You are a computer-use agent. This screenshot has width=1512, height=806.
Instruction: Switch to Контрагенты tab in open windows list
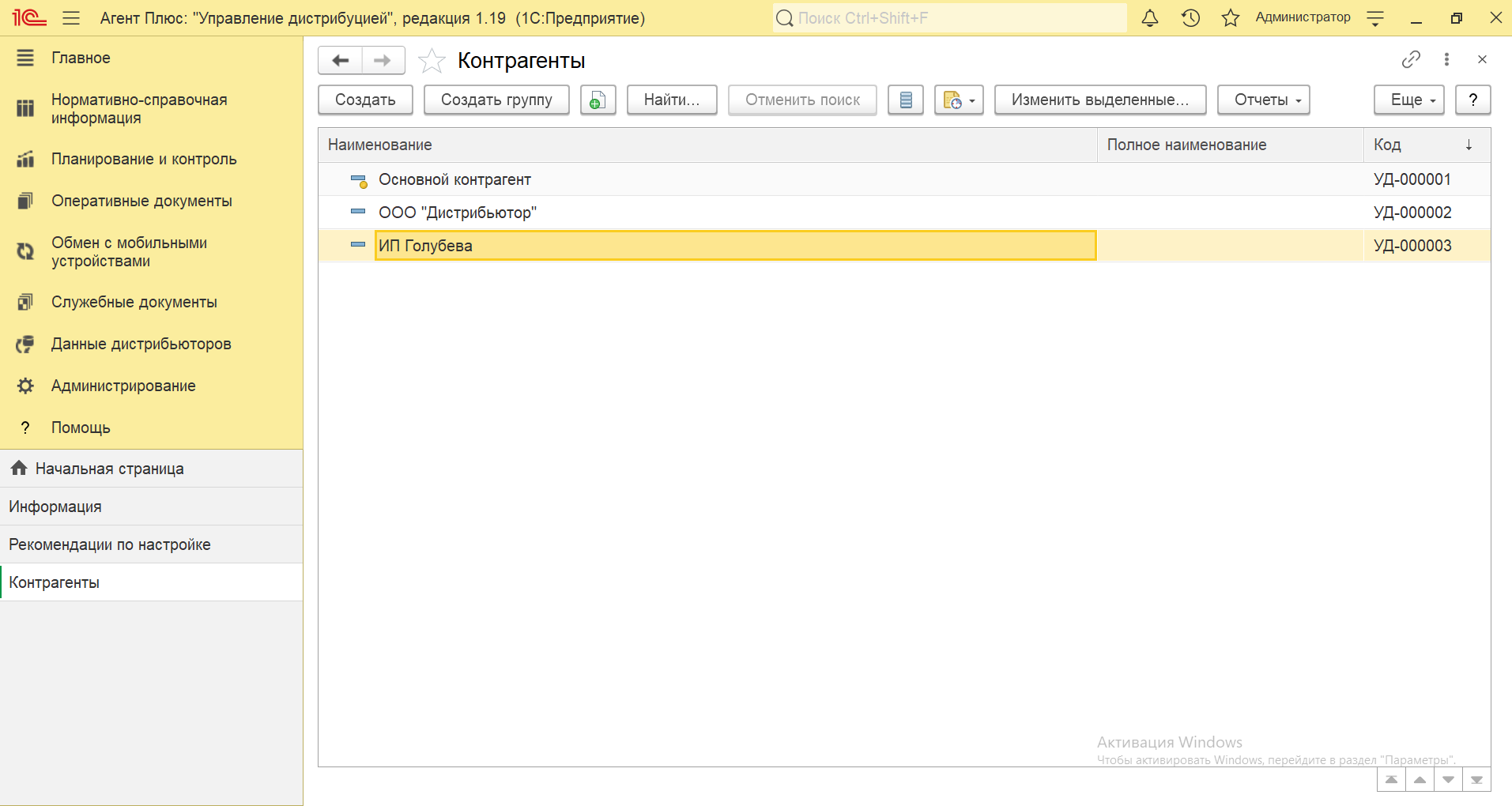pos(151,582)
